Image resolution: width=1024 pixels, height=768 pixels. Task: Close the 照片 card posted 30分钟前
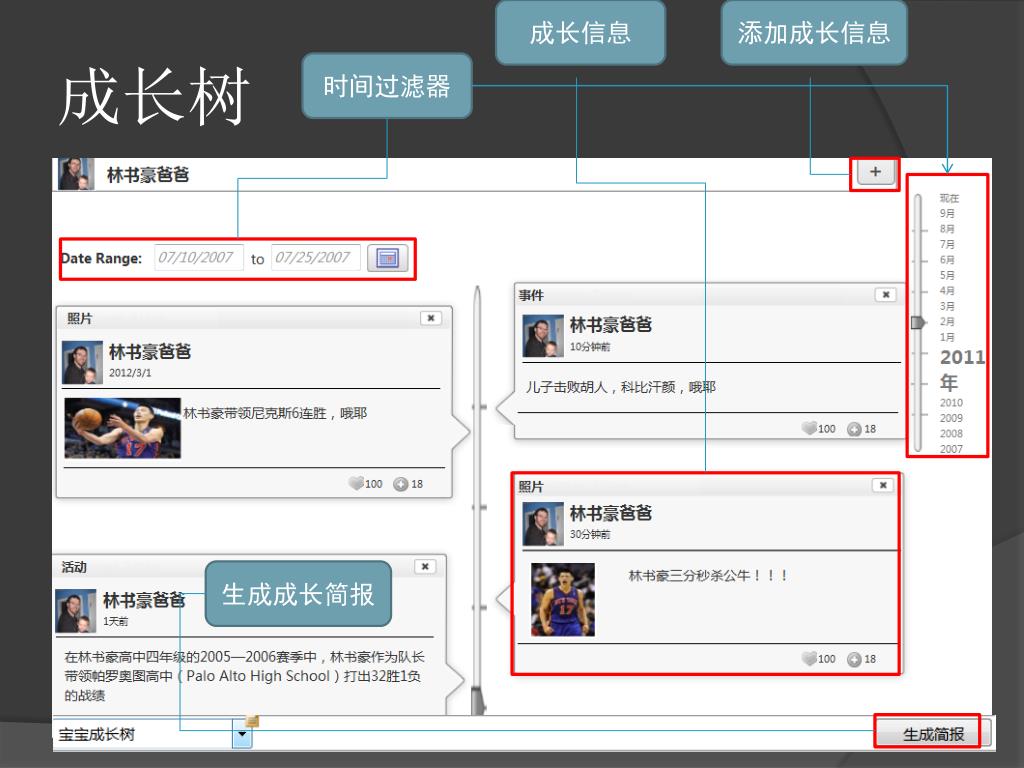(883, 485)
